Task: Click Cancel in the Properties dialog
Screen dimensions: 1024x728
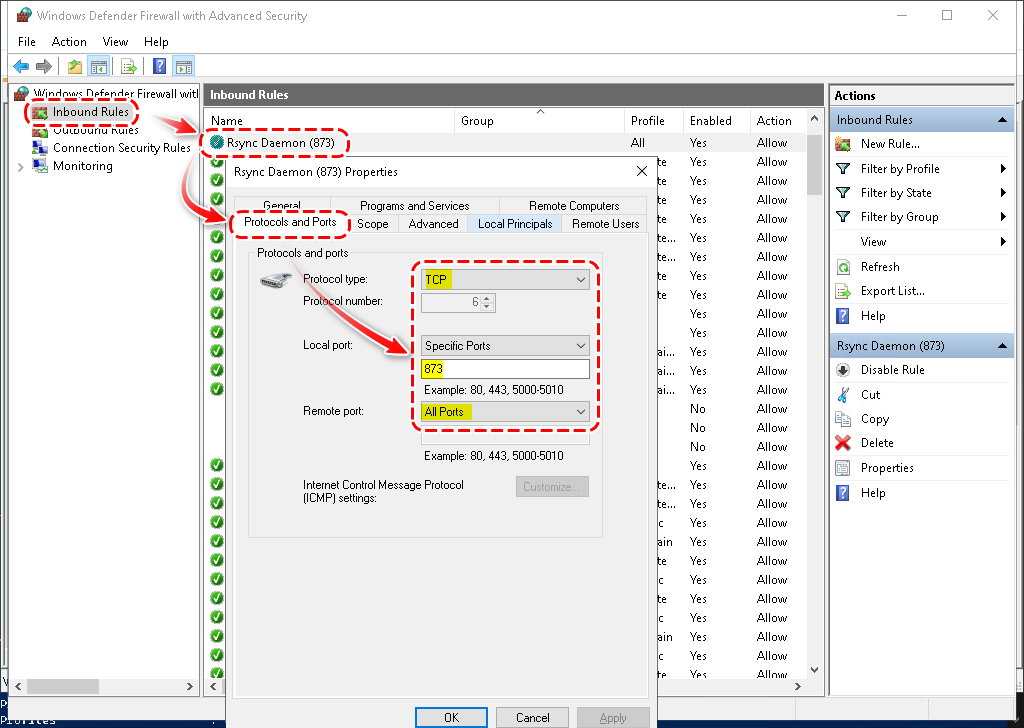Action: (x=532, y=717)
